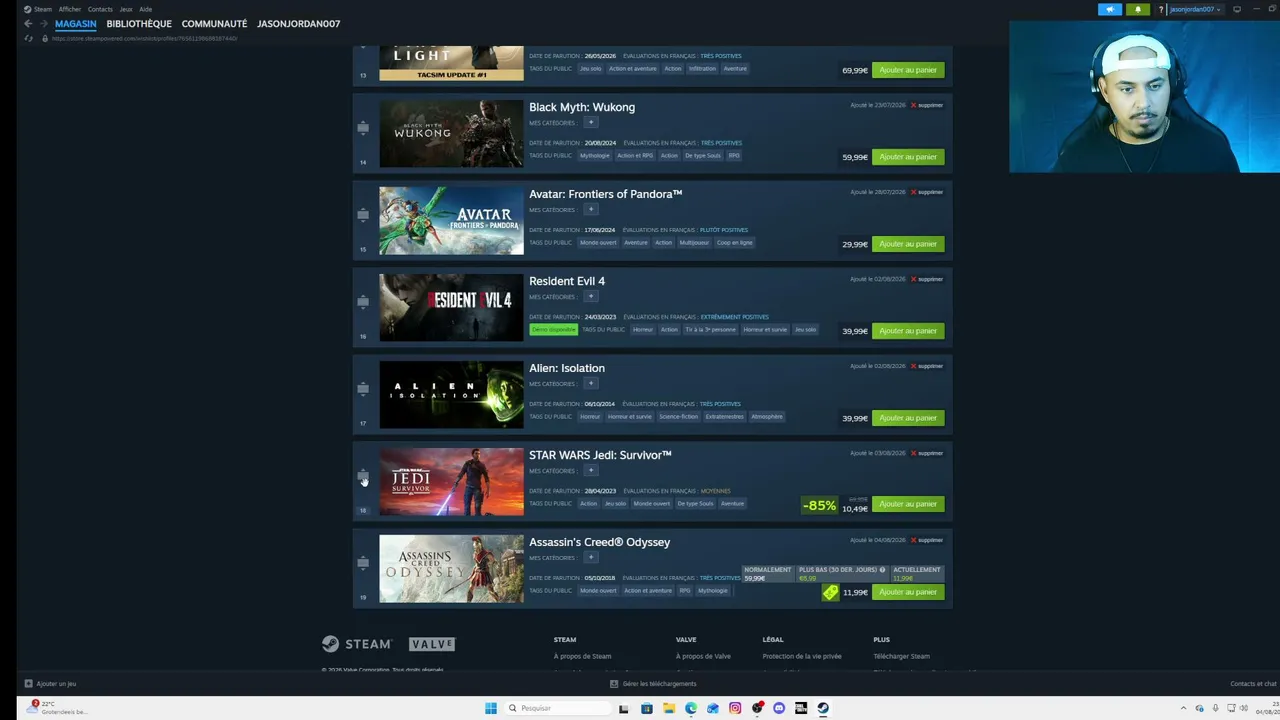This screenshot has height=720, width=1280.
Task: Add Assassin's Creed Odyssey to cart
Action: pos(908,592)
